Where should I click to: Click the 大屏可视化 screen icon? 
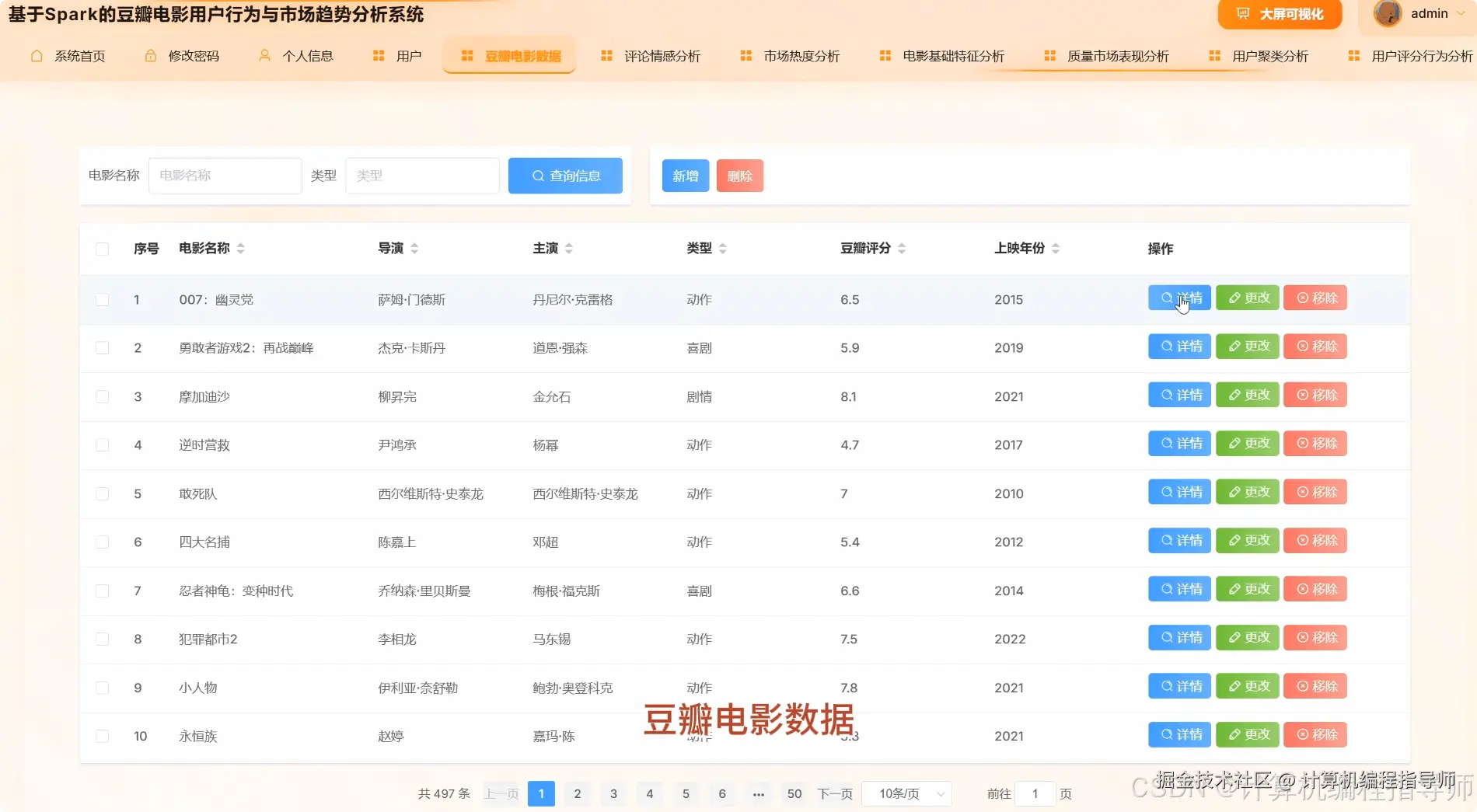tap(1241, 13)
